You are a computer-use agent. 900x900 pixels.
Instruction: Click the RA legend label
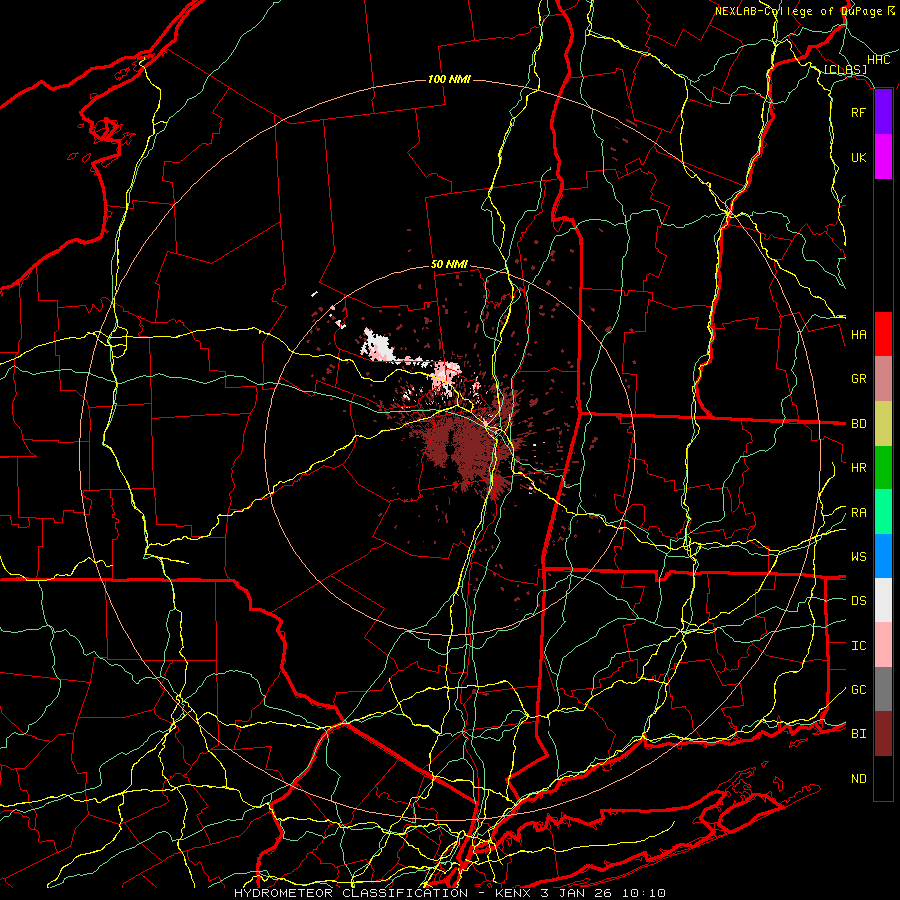[858, 513]
